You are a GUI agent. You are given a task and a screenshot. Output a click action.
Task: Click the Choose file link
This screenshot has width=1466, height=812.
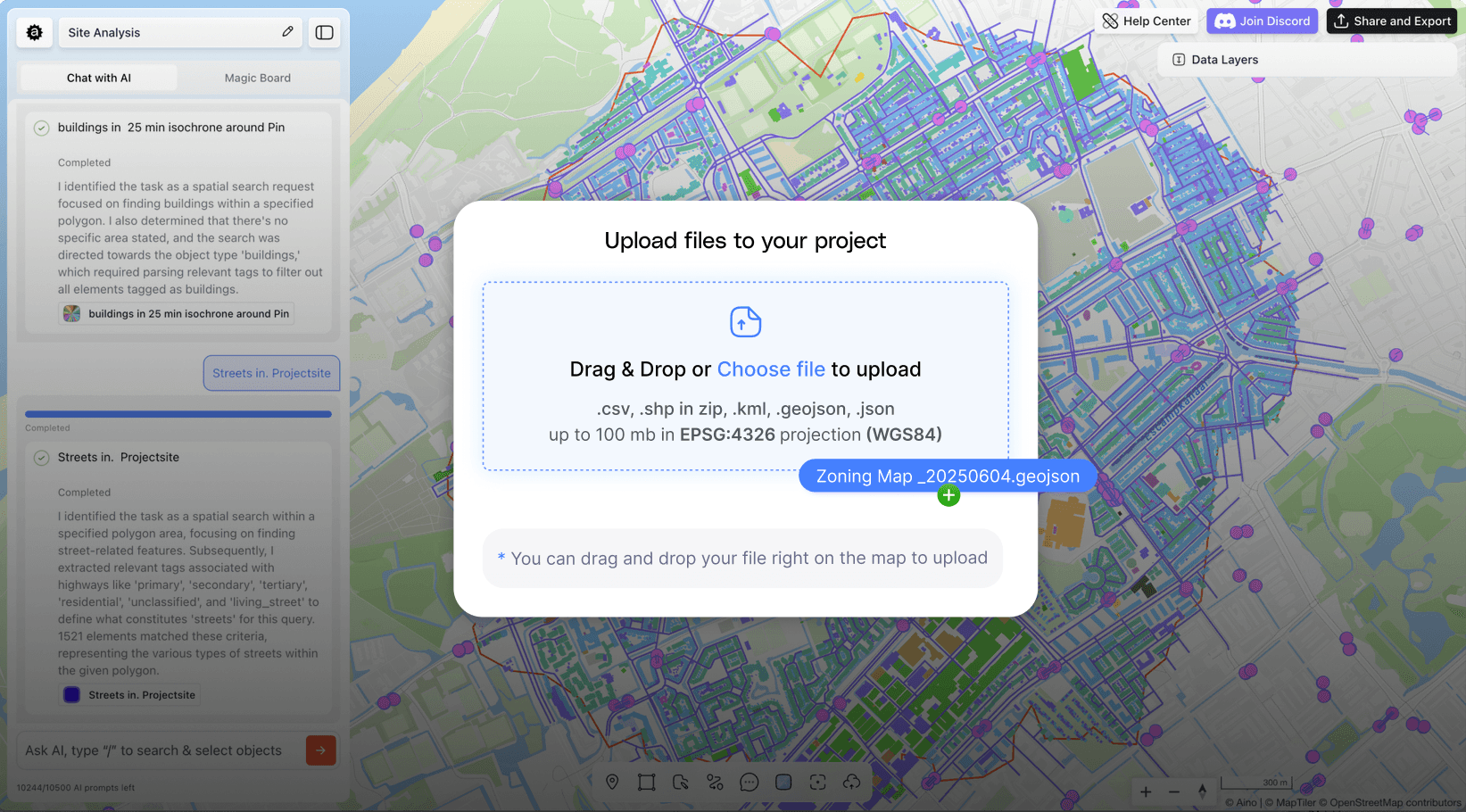[x=771, y=369]
